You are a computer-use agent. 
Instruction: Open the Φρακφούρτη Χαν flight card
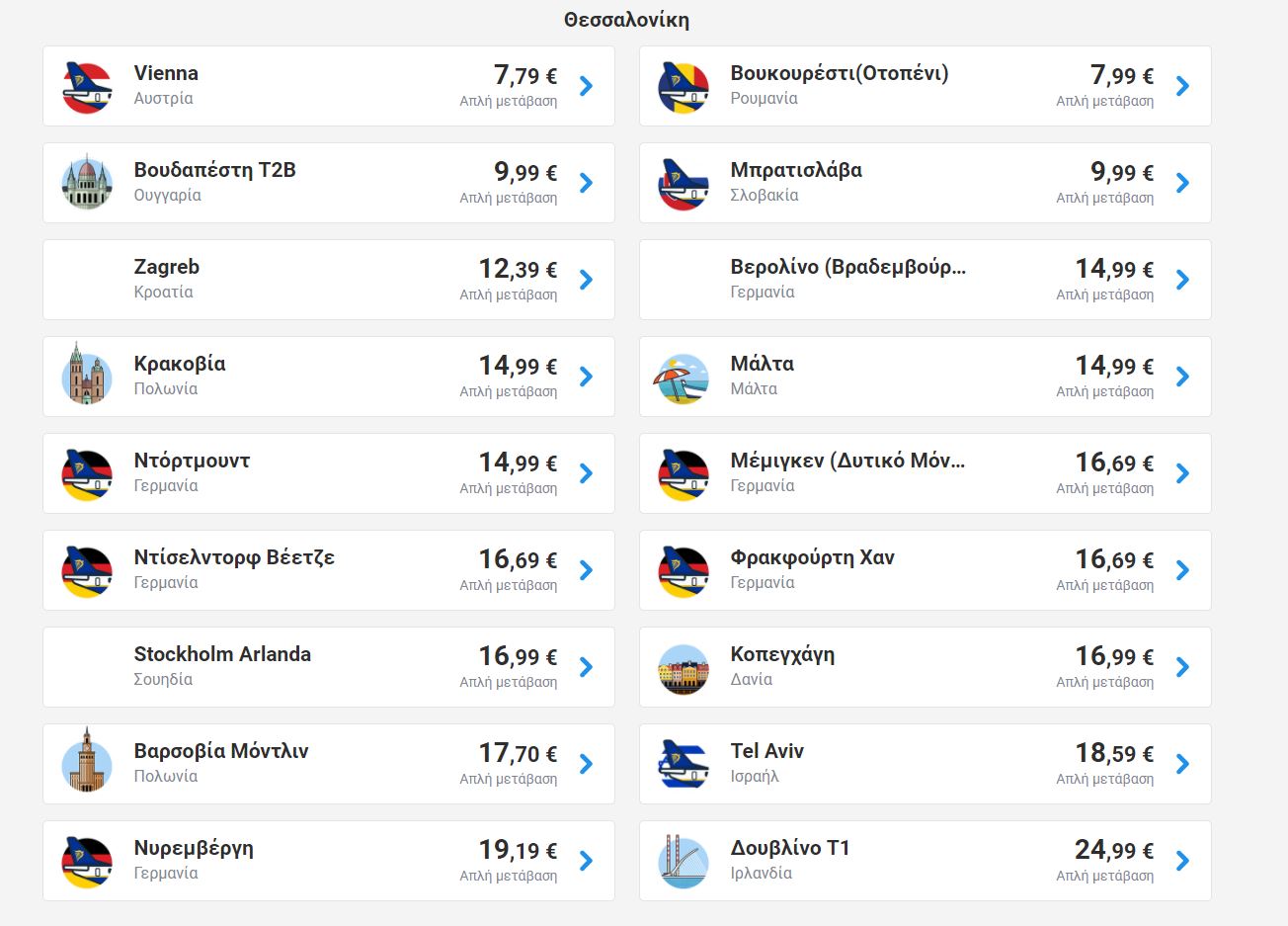pyautogui.click(x=925, y=570)
